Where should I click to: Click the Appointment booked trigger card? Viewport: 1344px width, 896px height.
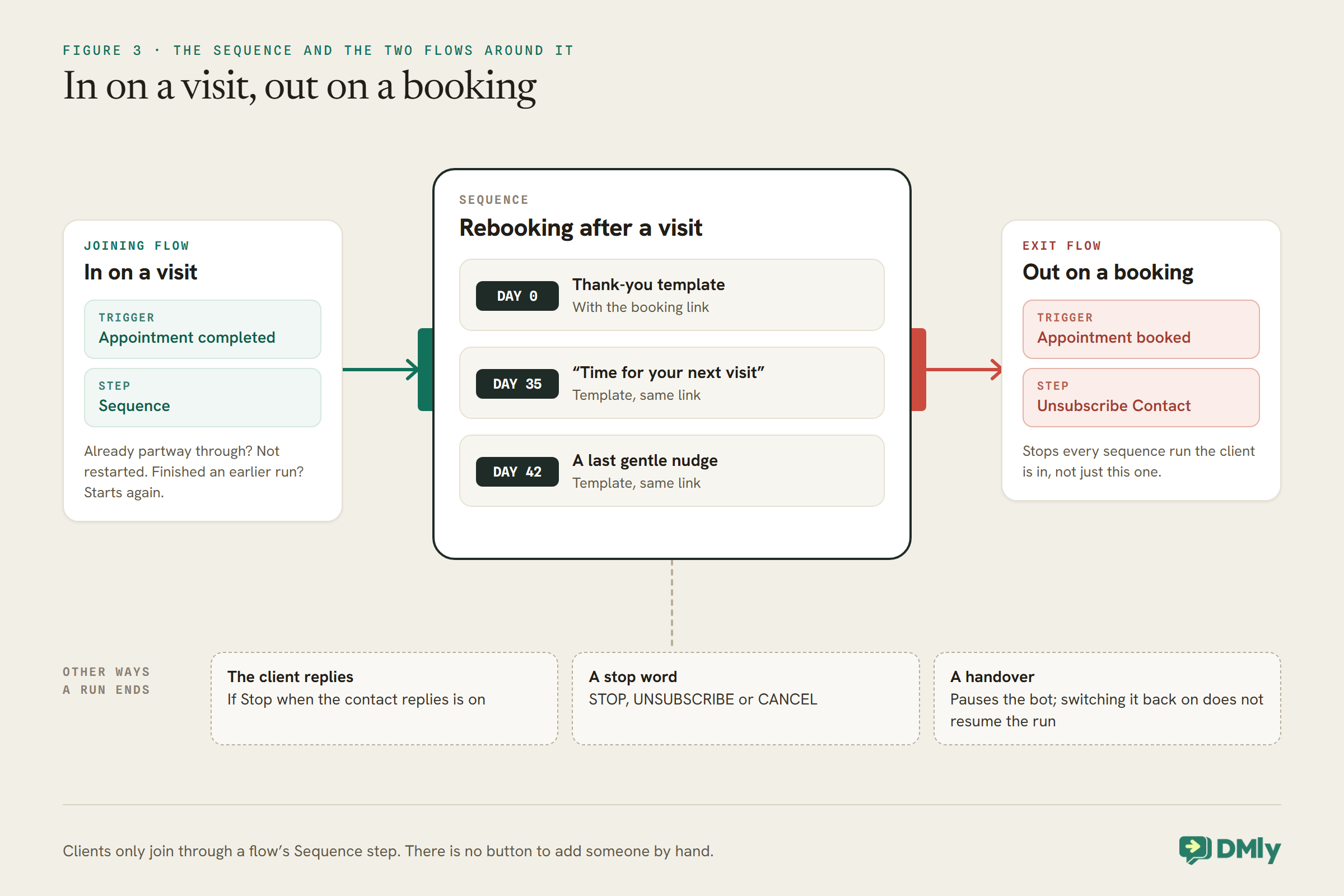[1141, 329]
